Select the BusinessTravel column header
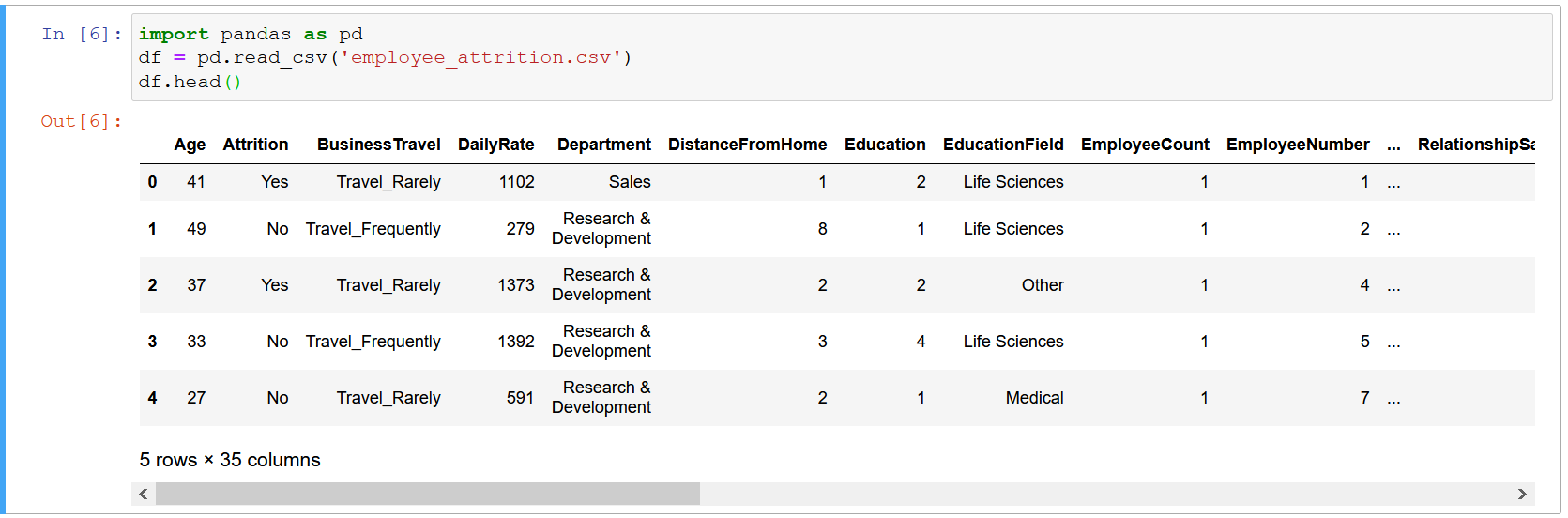Image resolution: width=1568 pixels, height=518 pixels. point(379,145)
